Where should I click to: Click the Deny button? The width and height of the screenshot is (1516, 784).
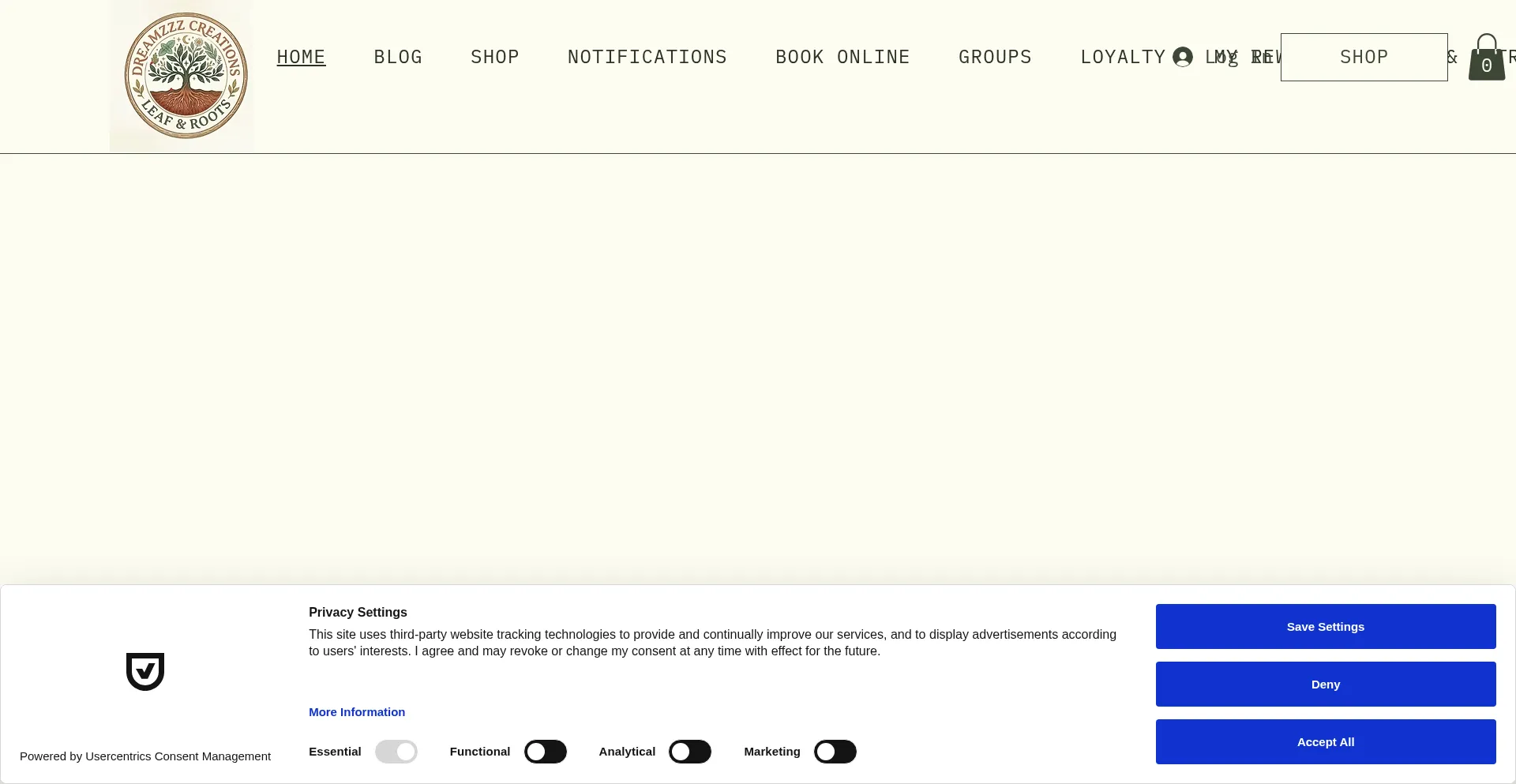pyautogui.click(x=1326, y=684)
